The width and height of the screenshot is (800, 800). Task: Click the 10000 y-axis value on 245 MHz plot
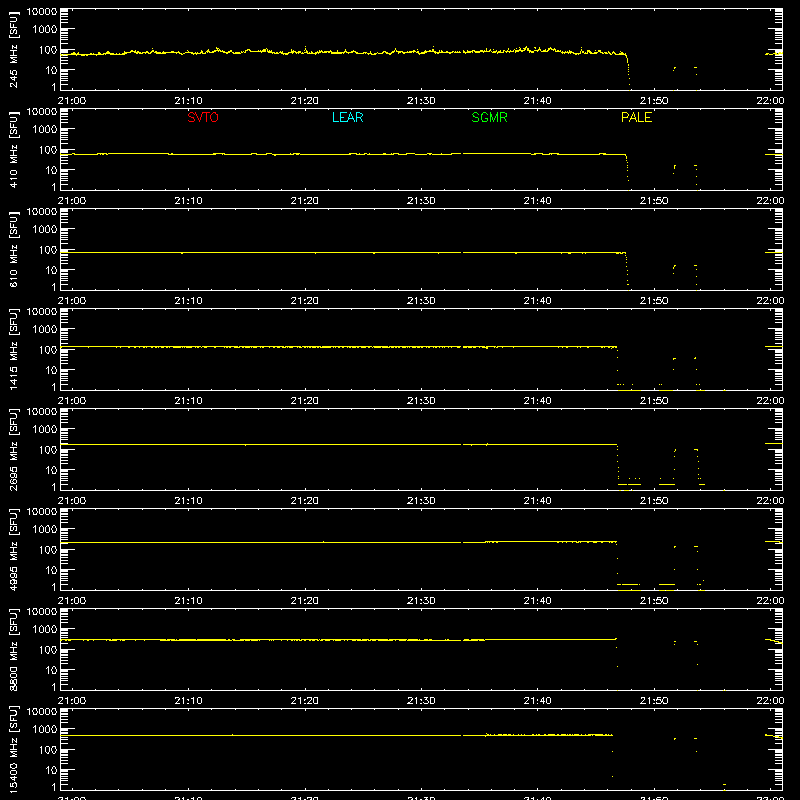pyautogui.click(x=42, y=12)
